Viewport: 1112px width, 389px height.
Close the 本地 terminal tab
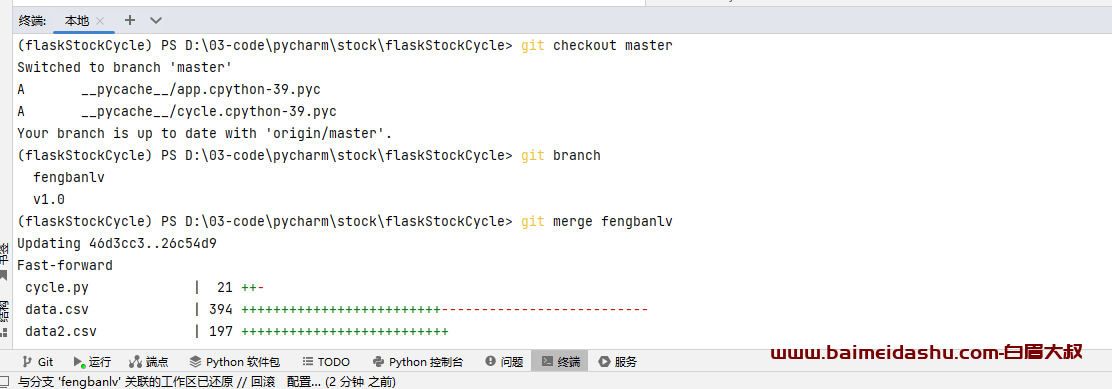(100, 21)
